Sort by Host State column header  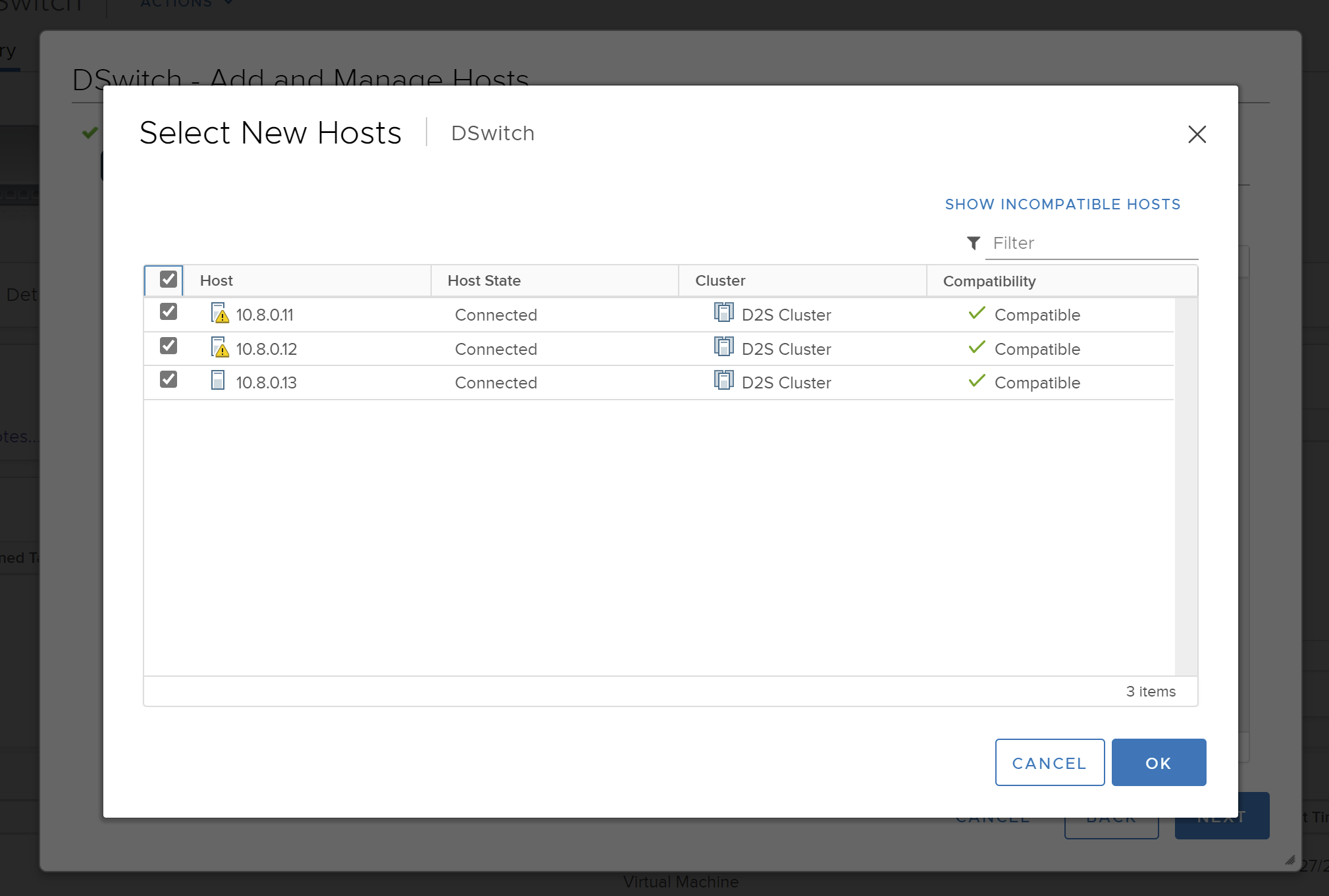484,281
